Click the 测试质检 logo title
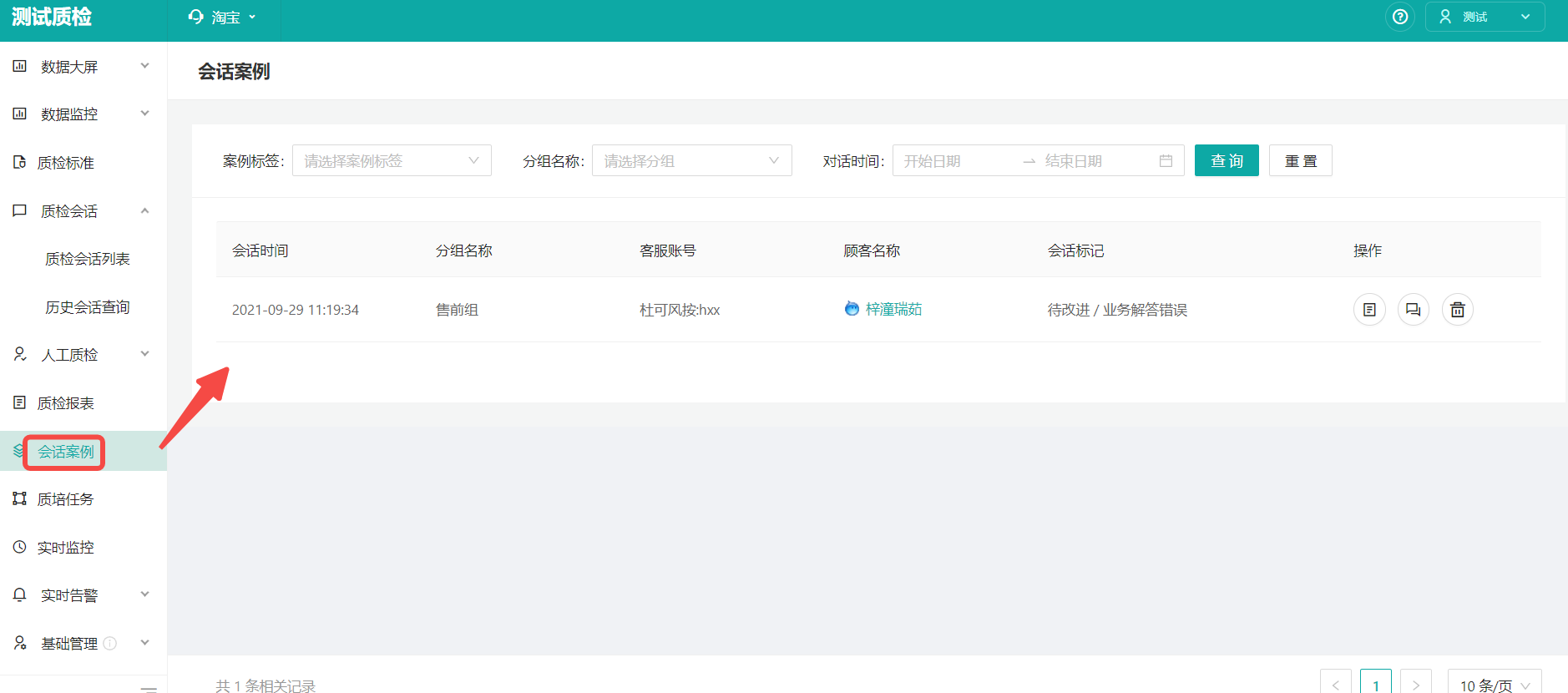The width and height of the screenshot is (1568, 693). pyautogui.click(x=52, y=17)
